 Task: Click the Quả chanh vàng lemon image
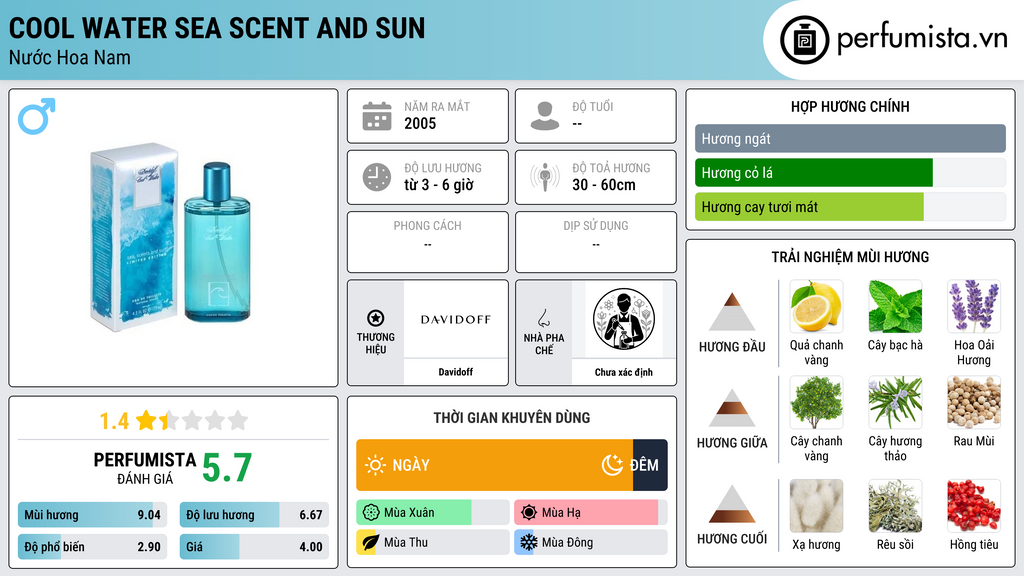click(x=816, y=306)
